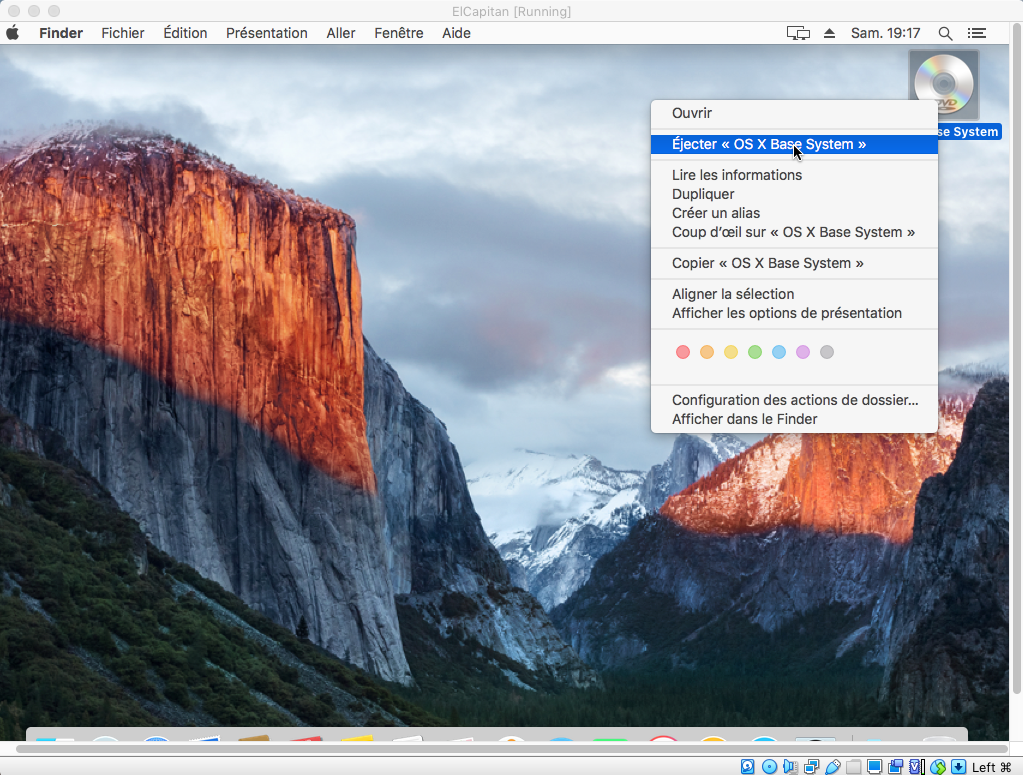This screenshot has width=1023, height=775.
Task: Apply the red tag color
Action: pyautogui.click(x=682, y=352)
